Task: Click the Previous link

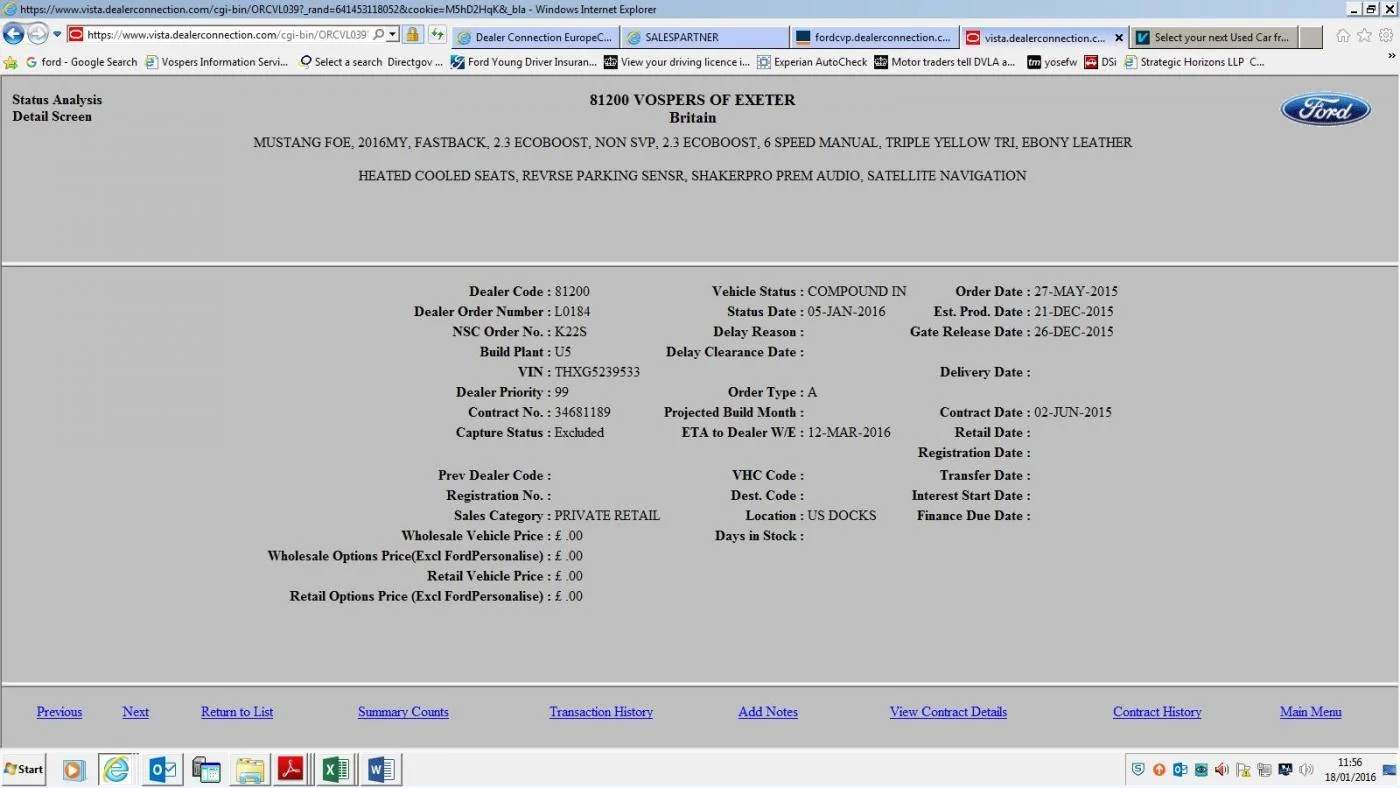Action: 59,712
